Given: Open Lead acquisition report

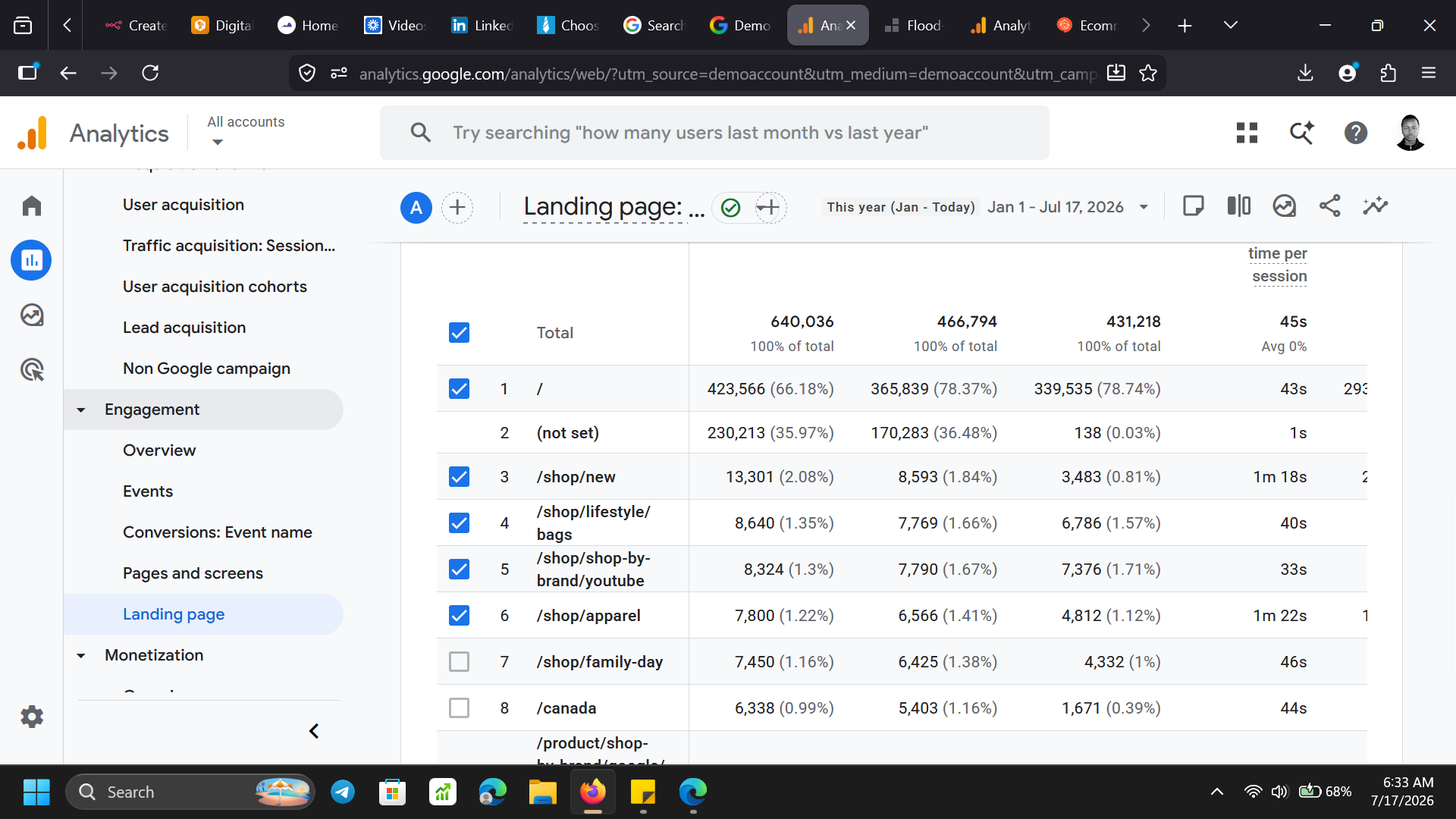Looking at the screenshot, I should tap(184, 328).
